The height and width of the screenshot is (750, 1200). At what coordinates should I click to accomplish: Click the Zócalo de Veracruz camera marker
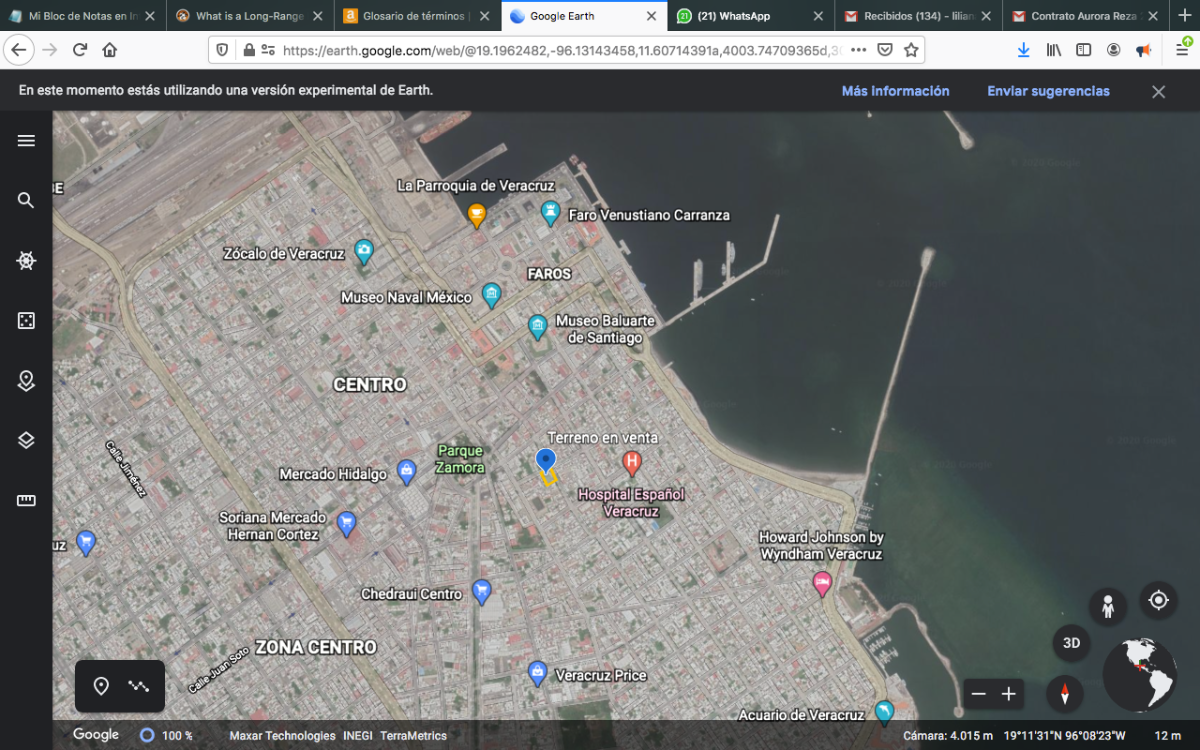364,251
